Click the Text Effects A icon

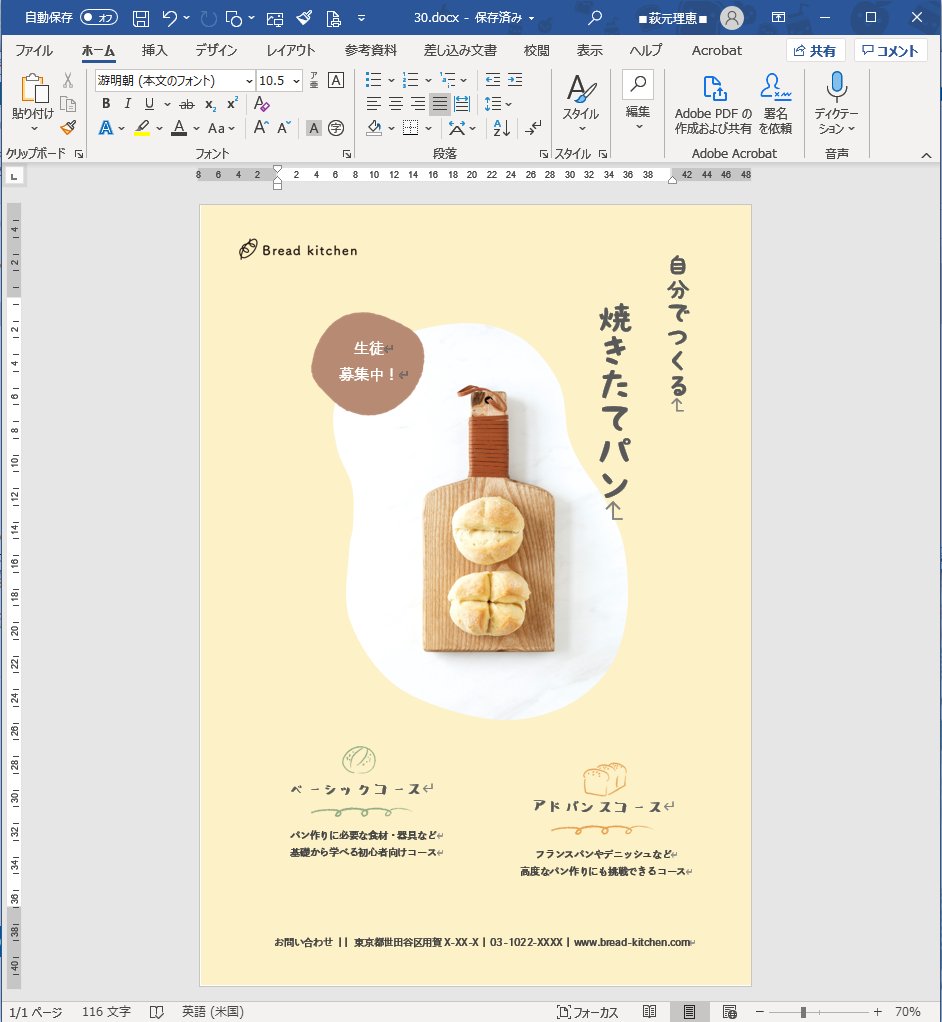click(x=106, y=128)
